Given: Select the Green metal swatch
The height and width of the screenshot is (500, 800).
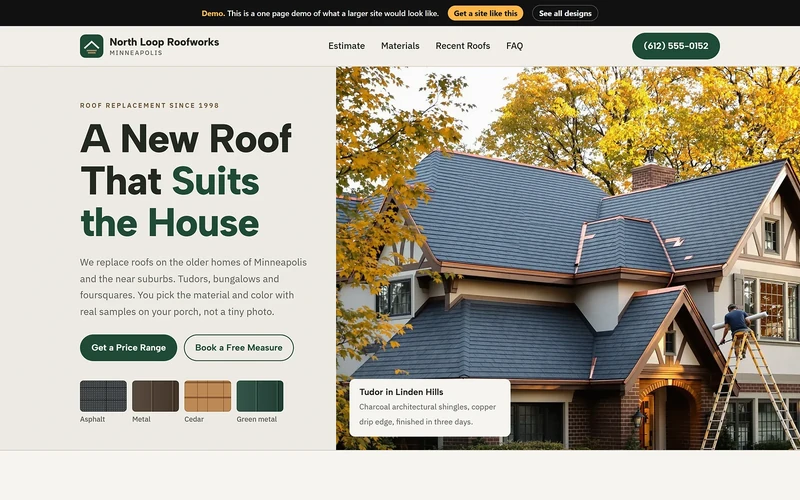Looking at the screenshot, I should click(260, 396).
